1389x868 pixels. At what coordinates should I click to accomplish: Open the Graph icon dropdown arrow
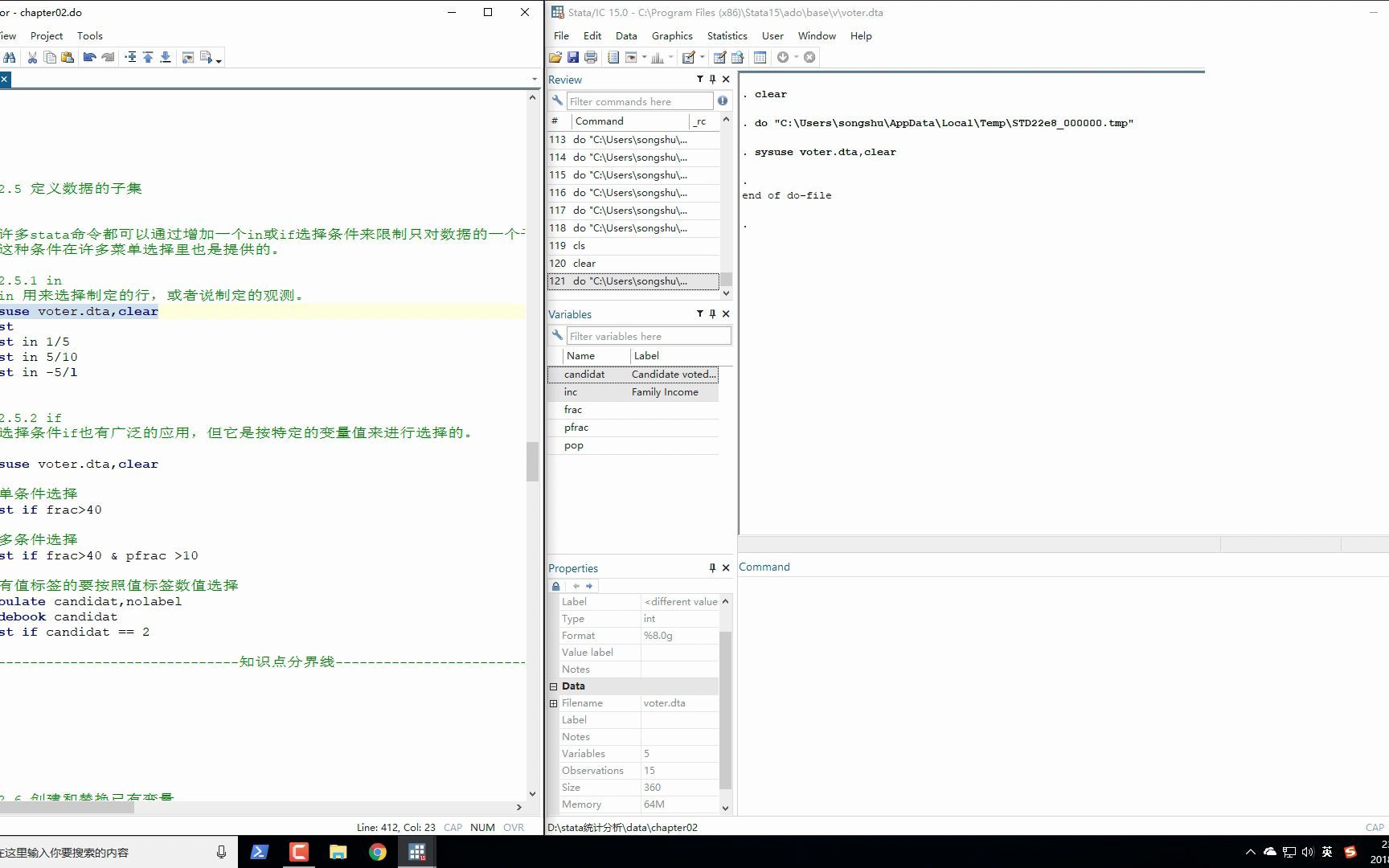coord(670,57)
